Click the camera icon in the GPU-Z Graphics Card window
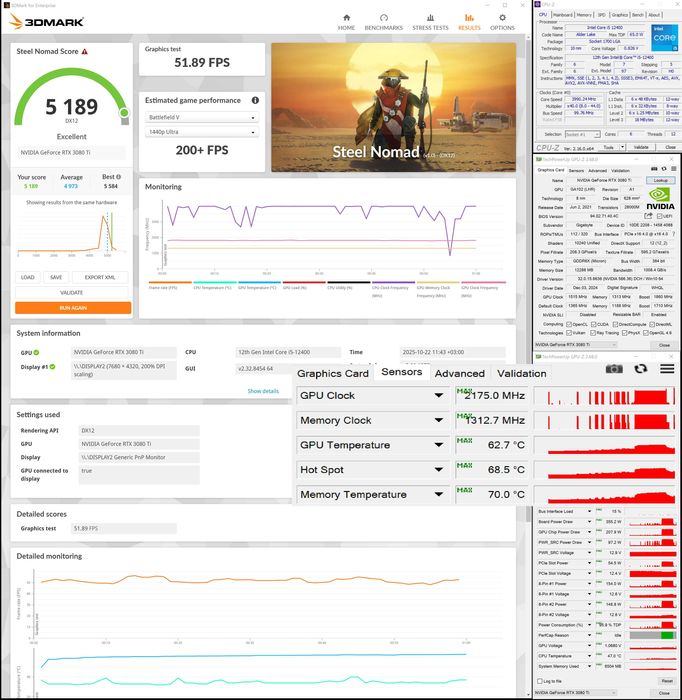 [654, 169]
